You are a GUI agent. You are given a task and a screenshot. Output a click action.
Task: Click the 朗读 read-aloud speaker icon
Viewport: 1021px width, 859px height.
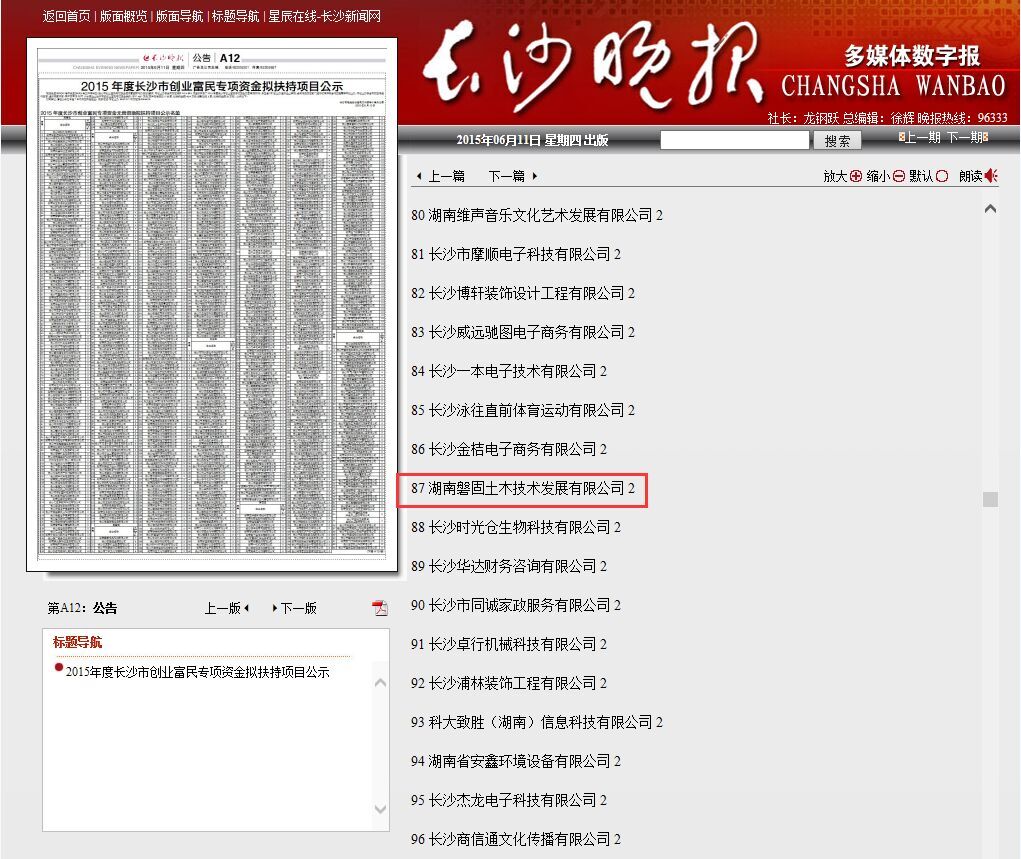coord(991,176)
